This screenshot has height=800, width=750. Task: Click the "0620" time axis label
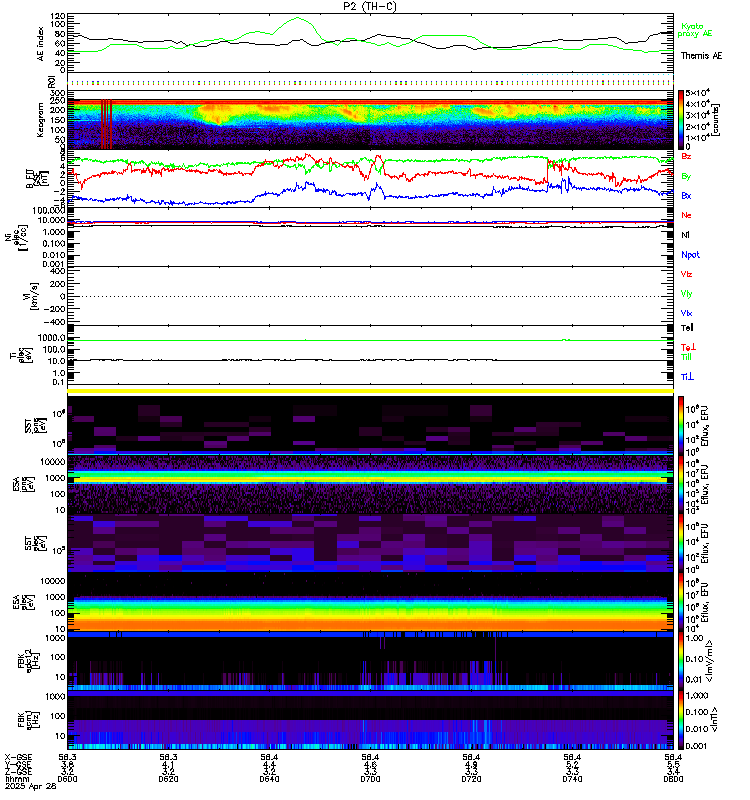click(168, 779)
